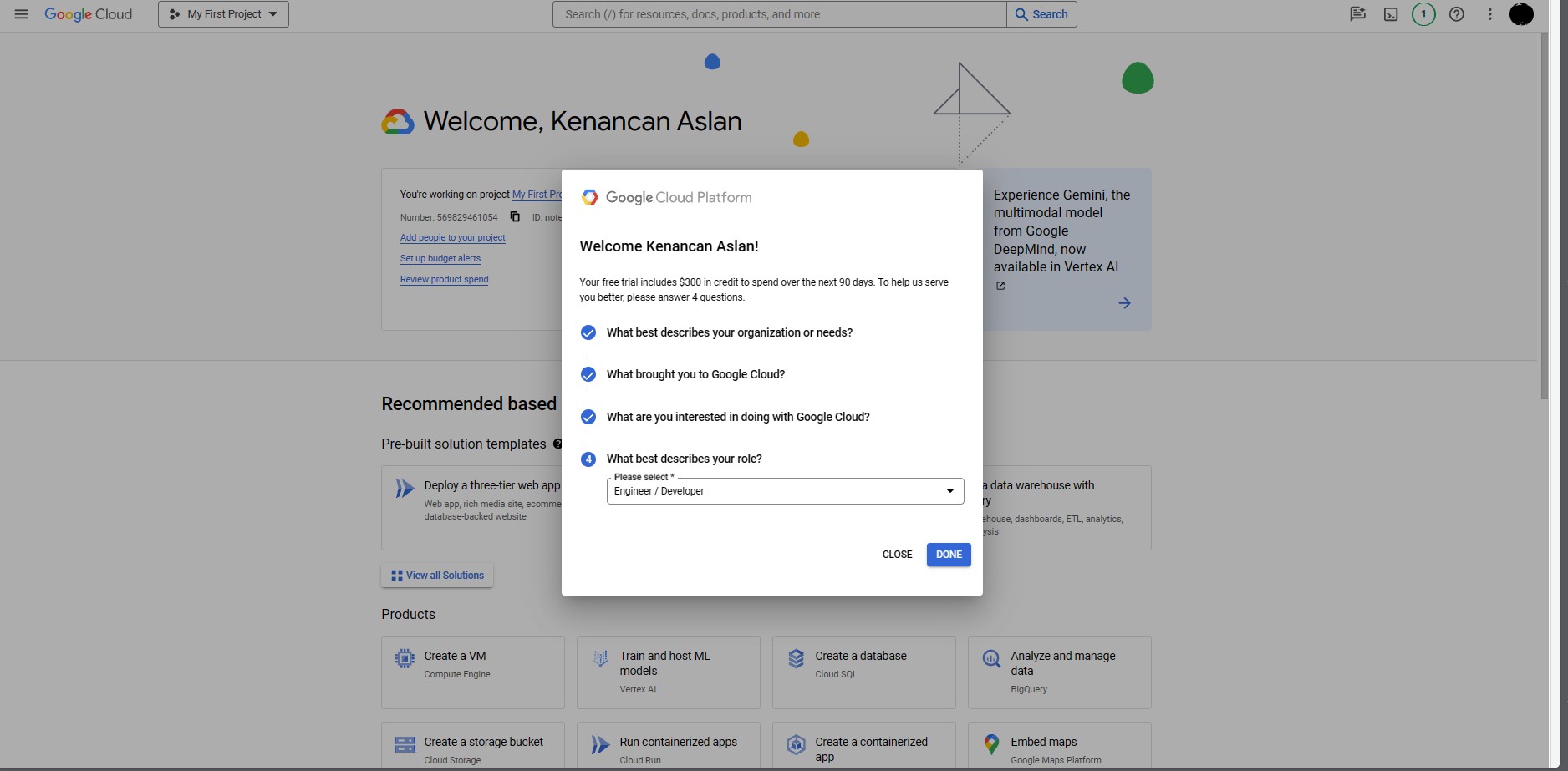Open the My First Project selector
The height and width of the screenshot is (771, 1568).
point(223,14)
